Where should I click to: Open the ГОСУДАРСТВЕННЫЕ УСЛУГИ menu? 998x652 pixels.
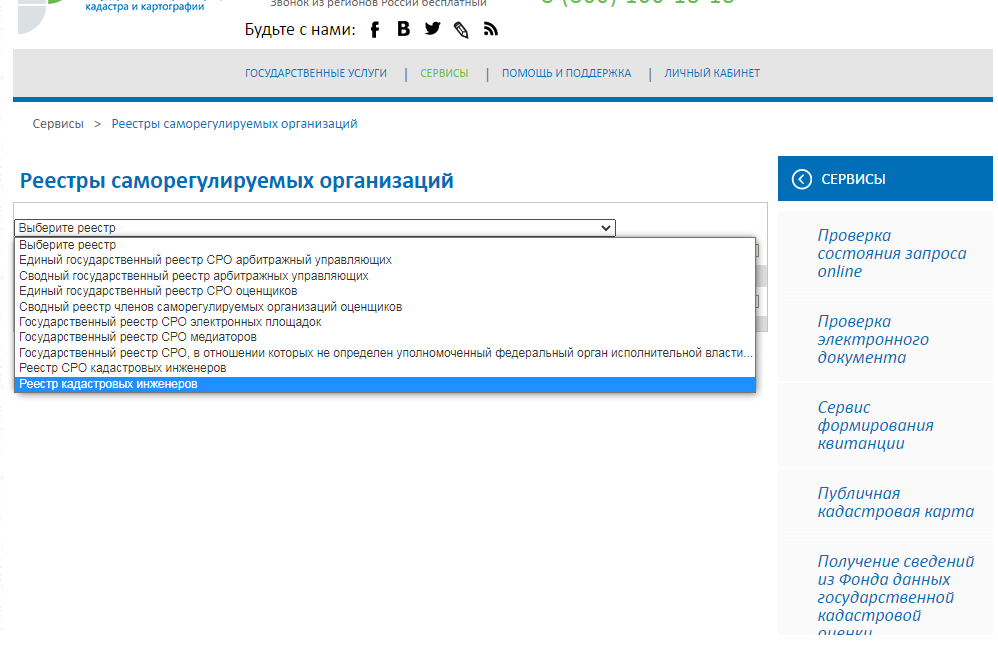click(x=316, y=73)
